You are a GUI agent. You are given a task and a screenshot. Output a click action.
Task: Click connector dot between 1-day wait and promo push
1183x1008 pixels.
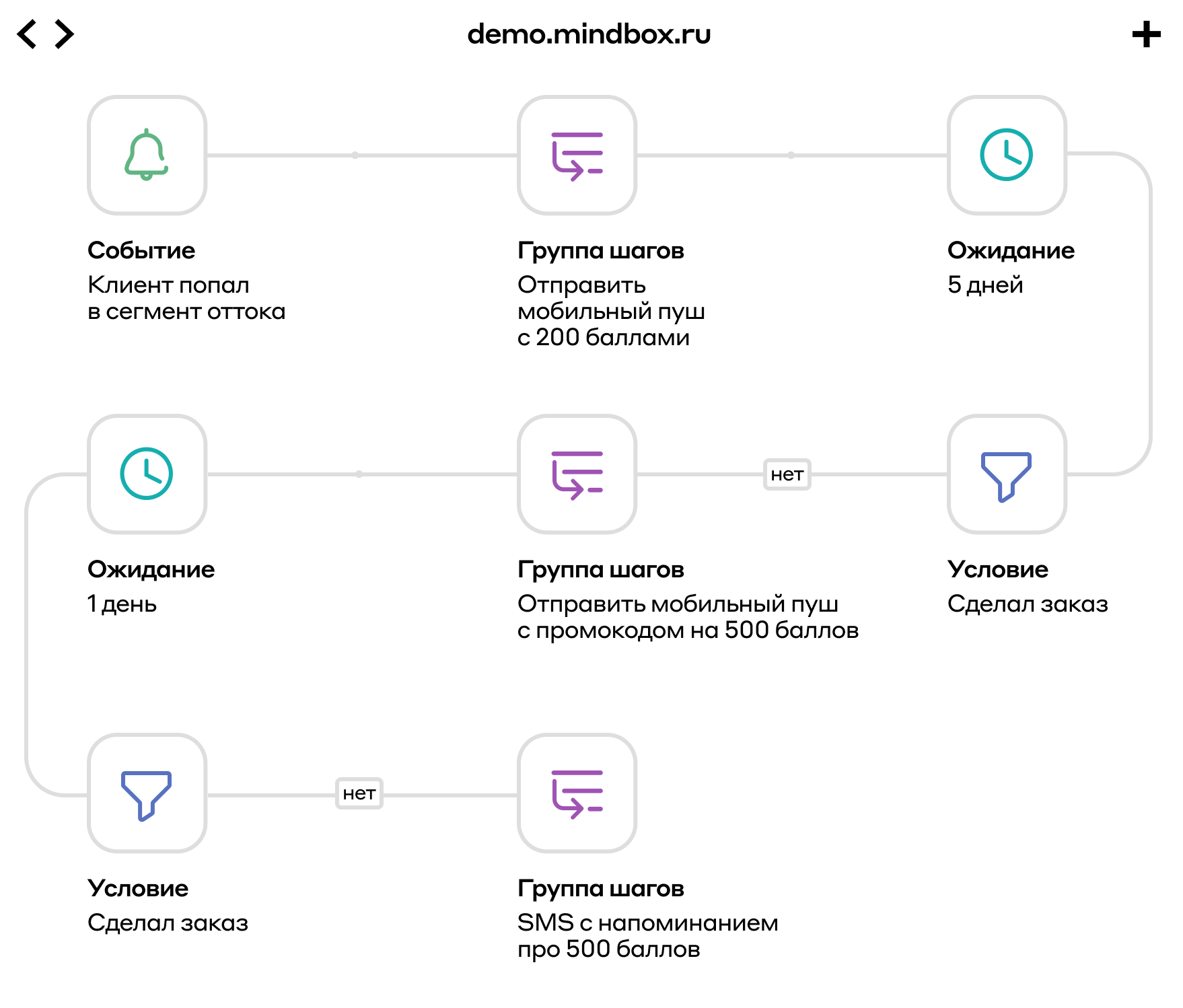pyautogui.click(x=359, y=474)
